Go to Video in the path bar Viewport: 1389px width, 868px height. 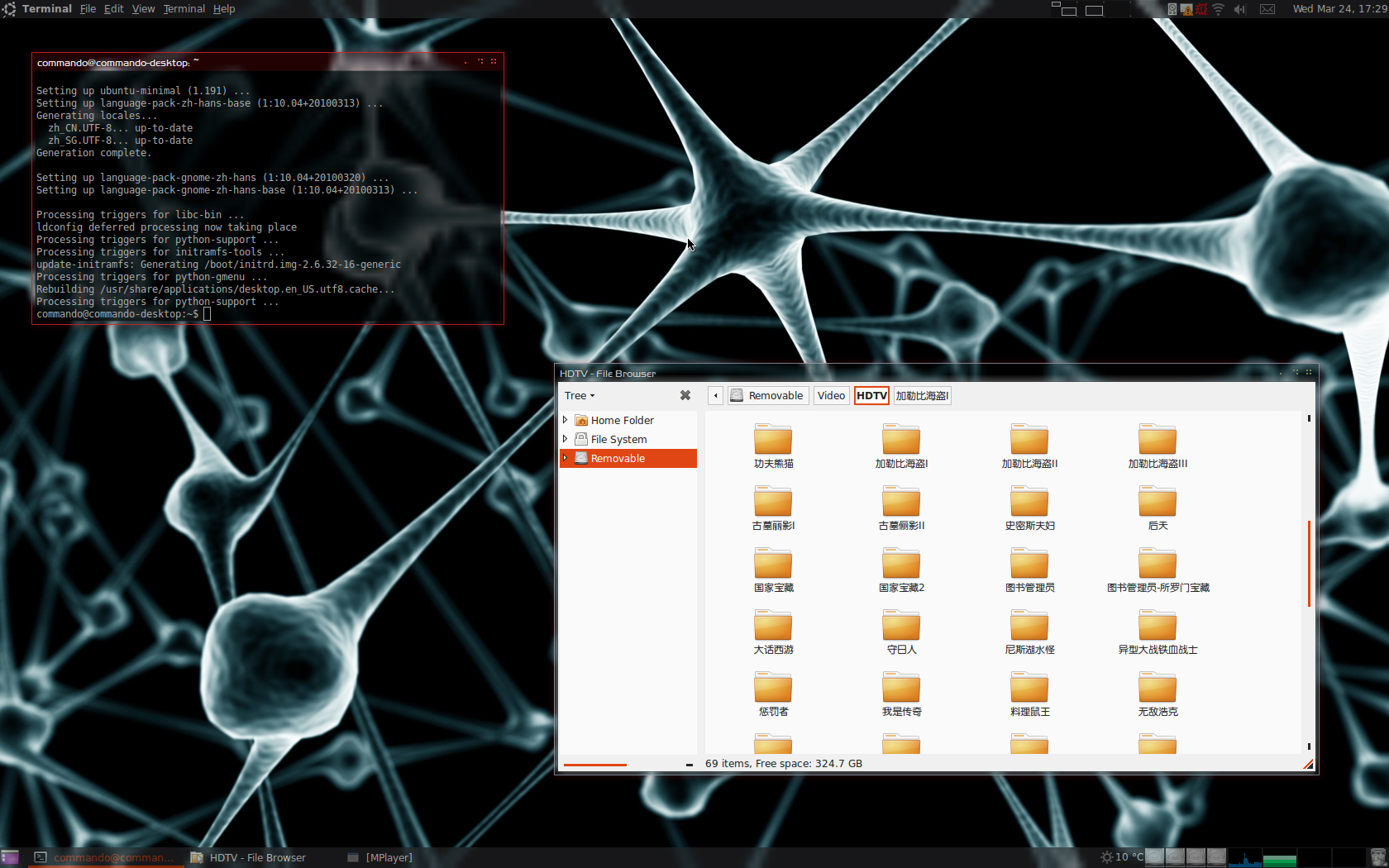click(x=831, y=395)
